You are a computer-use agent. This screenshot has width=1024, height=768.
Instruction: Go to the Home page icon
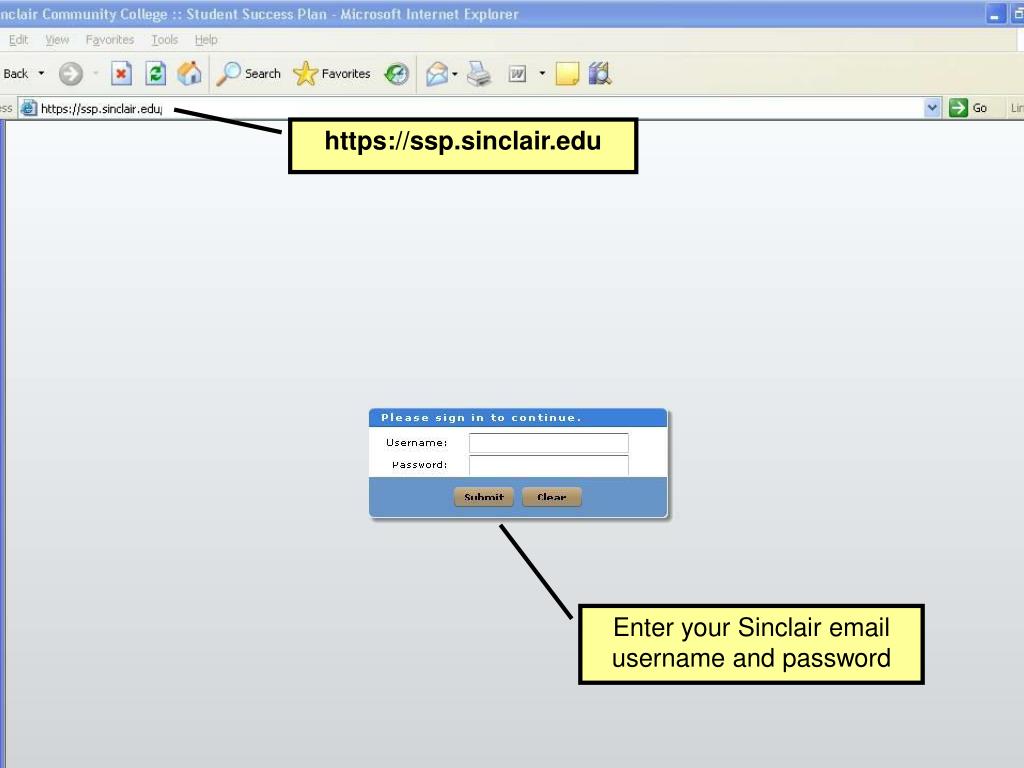[x=189, y=73]
